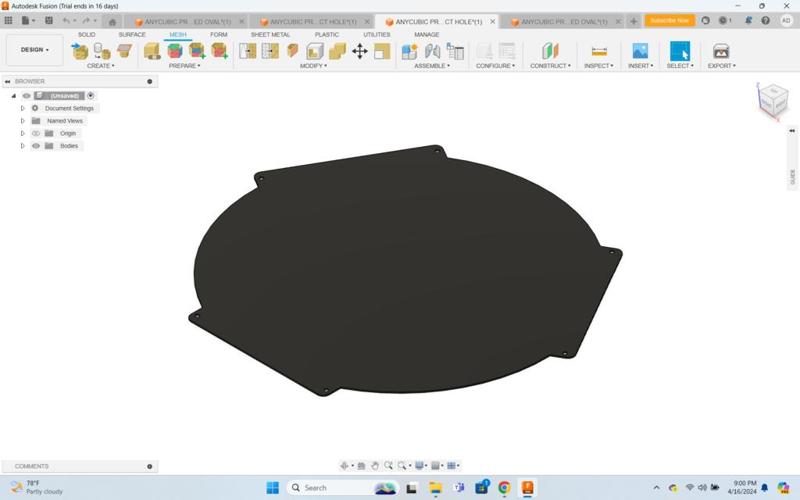The width and height of the screenshot is (800, 500).
Task: Select the Generate Face Groups tool
Action: click(174, 51)
